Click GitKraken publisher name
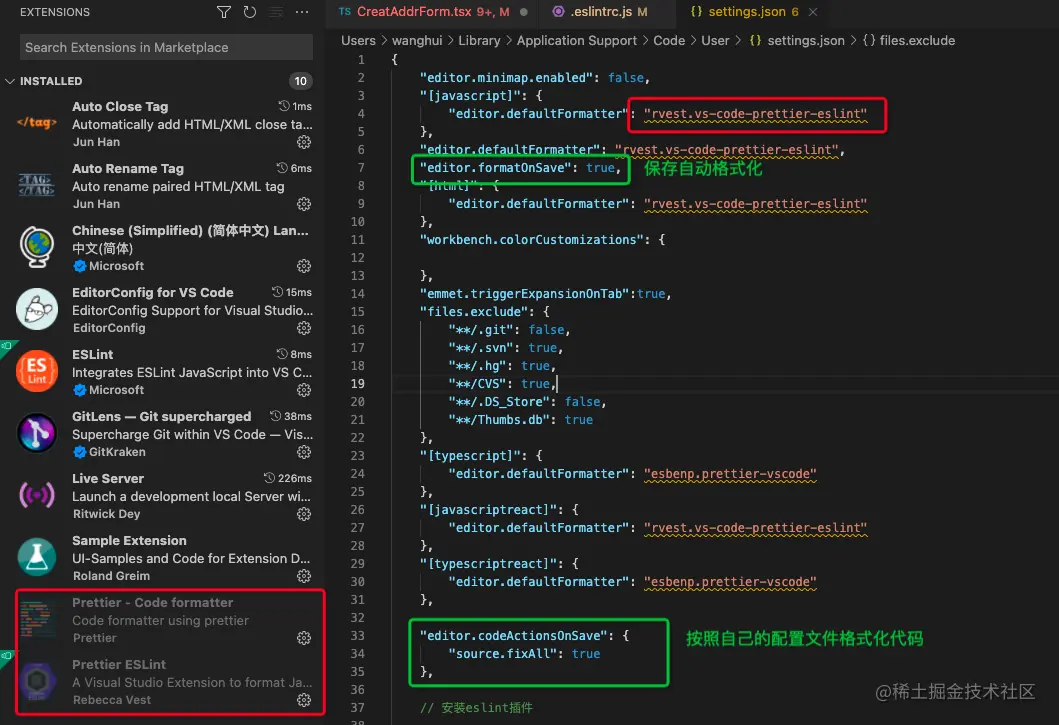This screenshot has height=725, width=1059. tap(117, 452)
